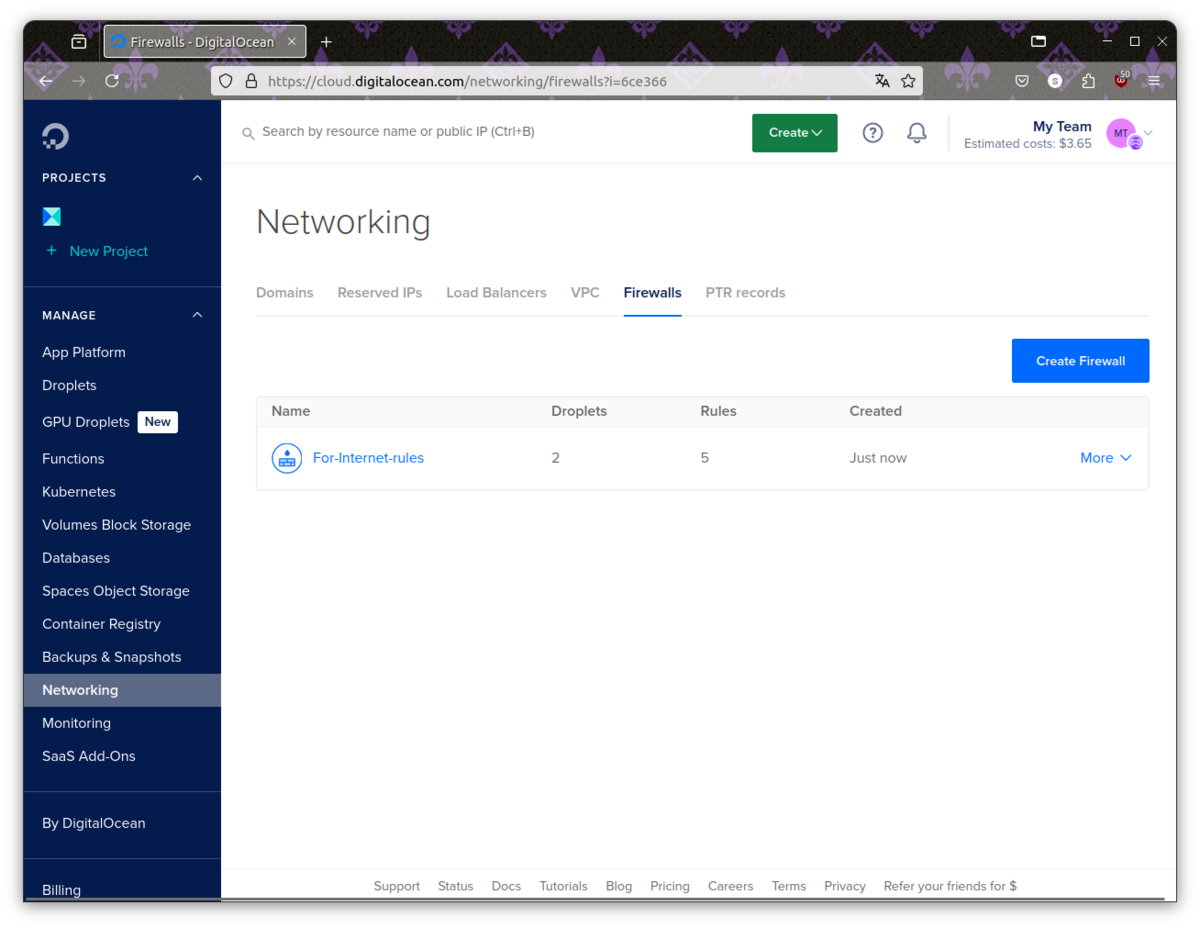Switch to the VPC tab
This screenshot has width=1200, height=928.
point(585,293)
